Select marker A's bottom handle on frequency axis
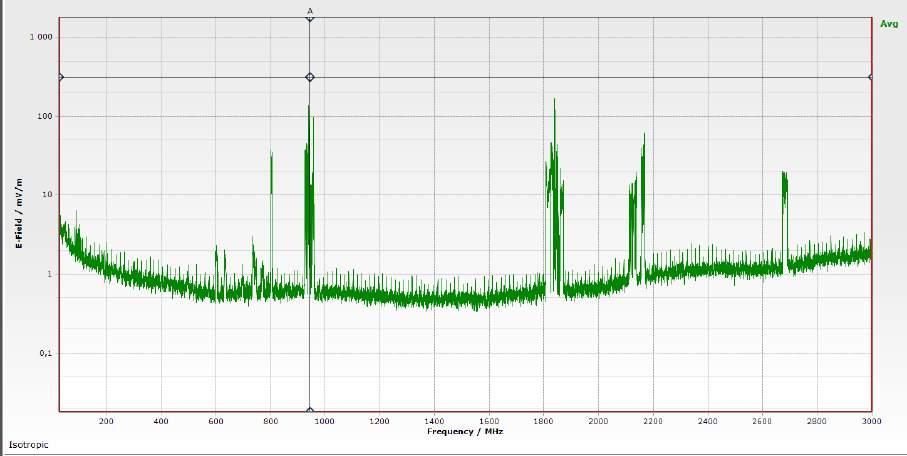 click(x=309, y=411)
